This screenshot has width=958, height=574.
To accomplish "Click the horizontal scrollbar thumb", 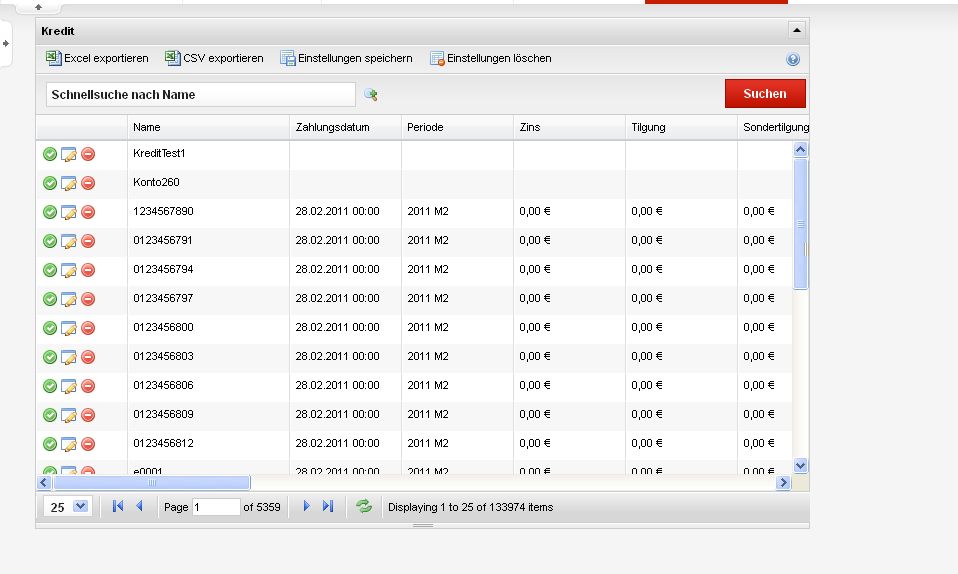I will (x=150, y=483).
